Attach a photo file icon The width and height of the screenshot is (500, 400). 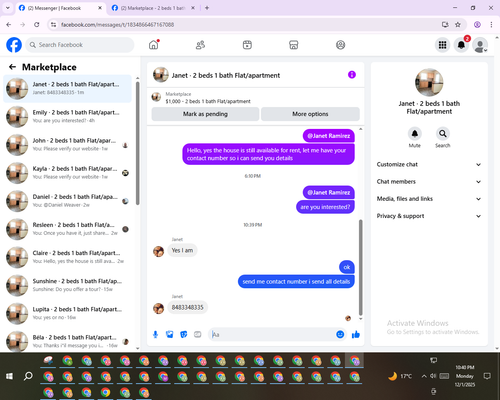point(170,334)
